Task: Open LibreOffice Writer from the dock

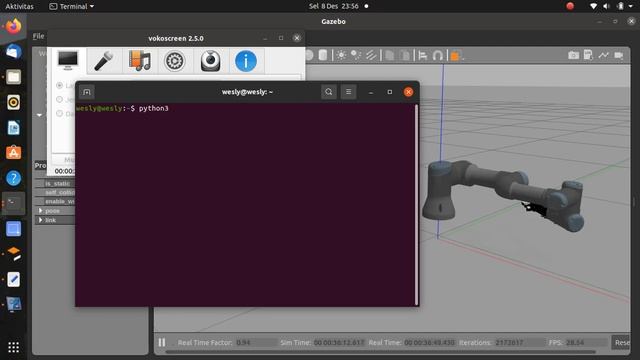Action: 13,127
